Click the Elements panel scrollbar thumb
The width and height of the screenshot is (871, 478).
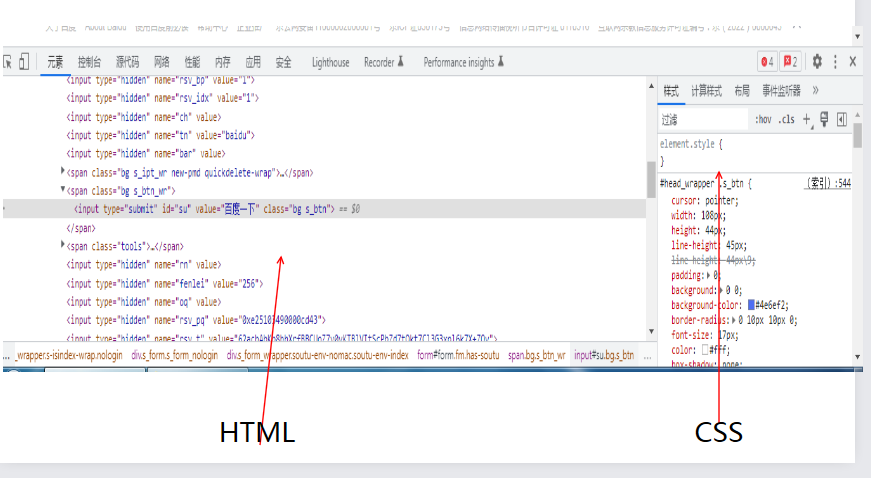point(651,179)
